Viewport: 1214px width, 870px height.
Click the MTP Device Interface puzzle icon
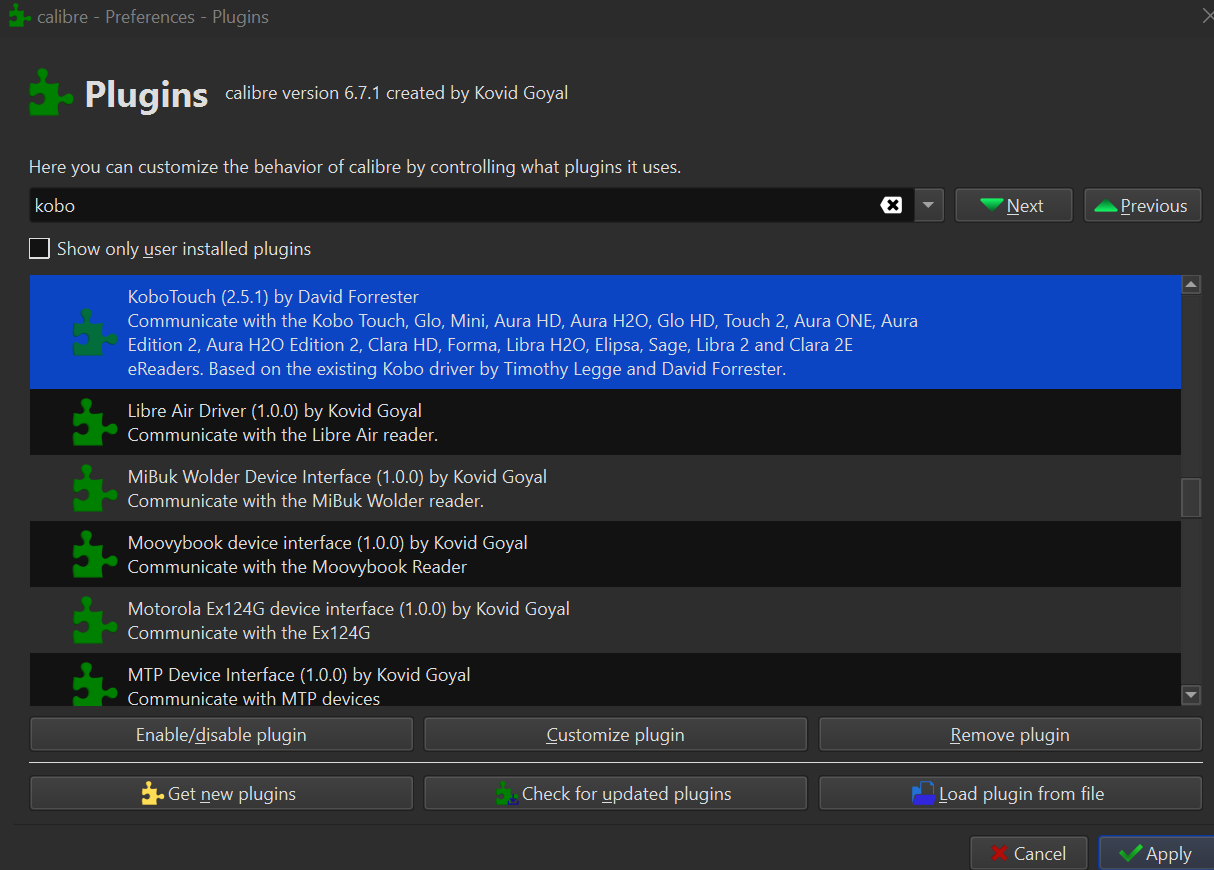pyautogui.click(x=95, y=685)
